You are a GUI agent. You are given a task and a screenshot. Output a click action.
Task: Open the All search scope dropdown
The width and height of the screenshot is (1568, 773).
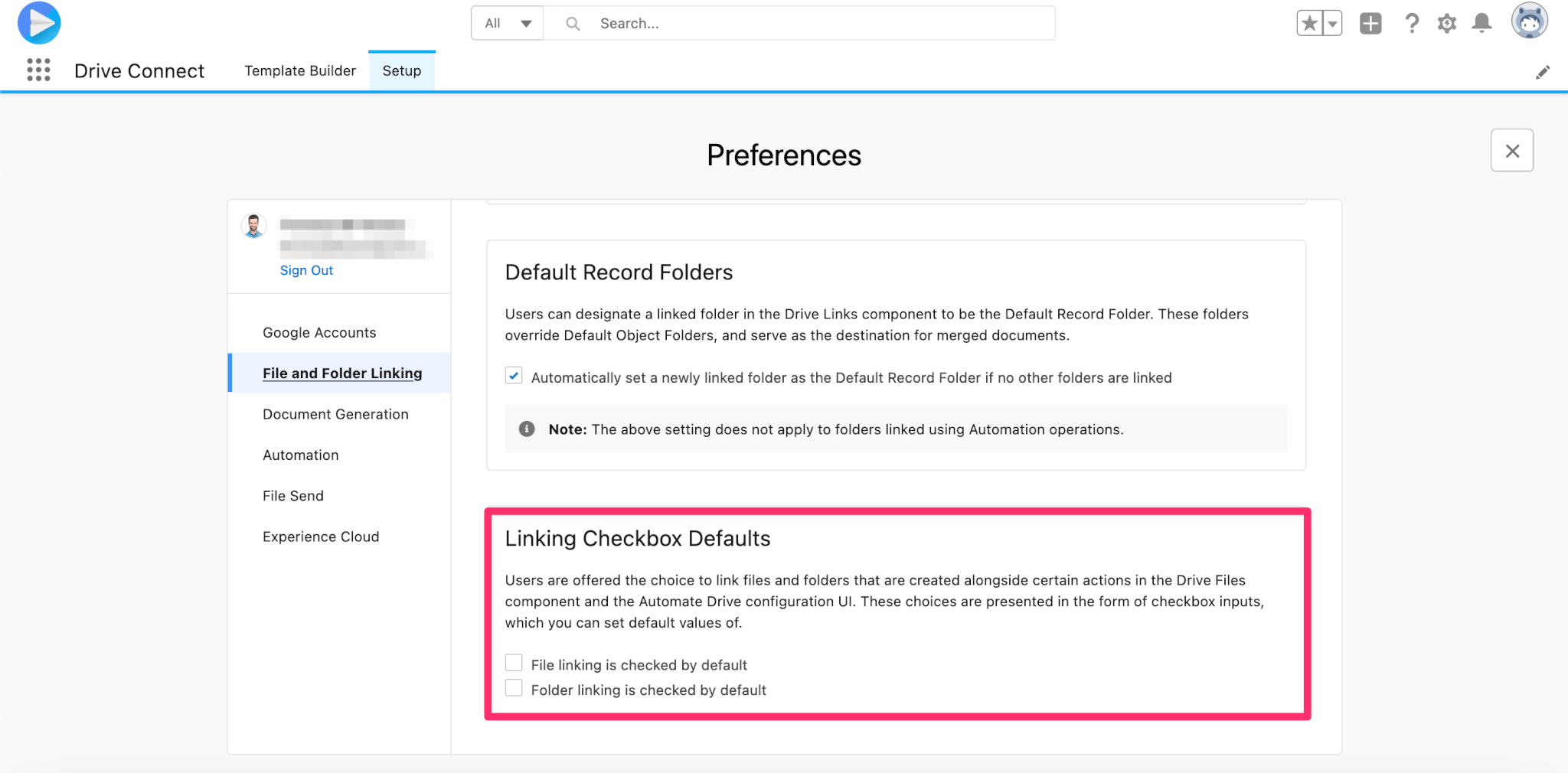point(508,24)
